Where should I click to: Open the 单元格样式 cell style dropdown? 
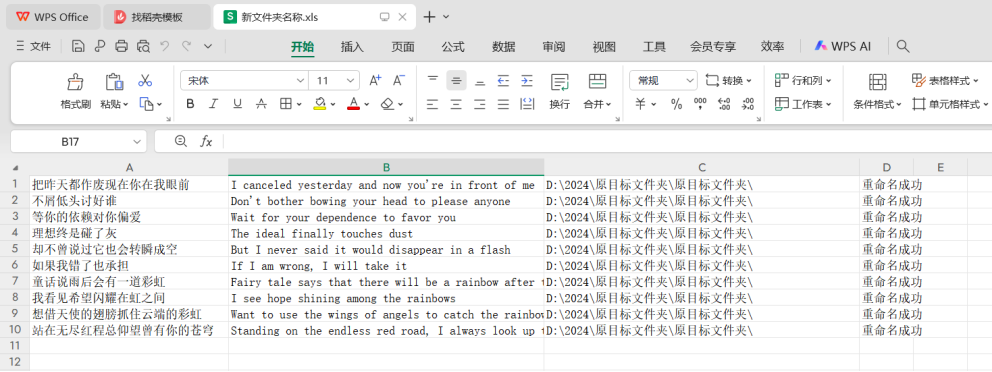click(950, 104)
